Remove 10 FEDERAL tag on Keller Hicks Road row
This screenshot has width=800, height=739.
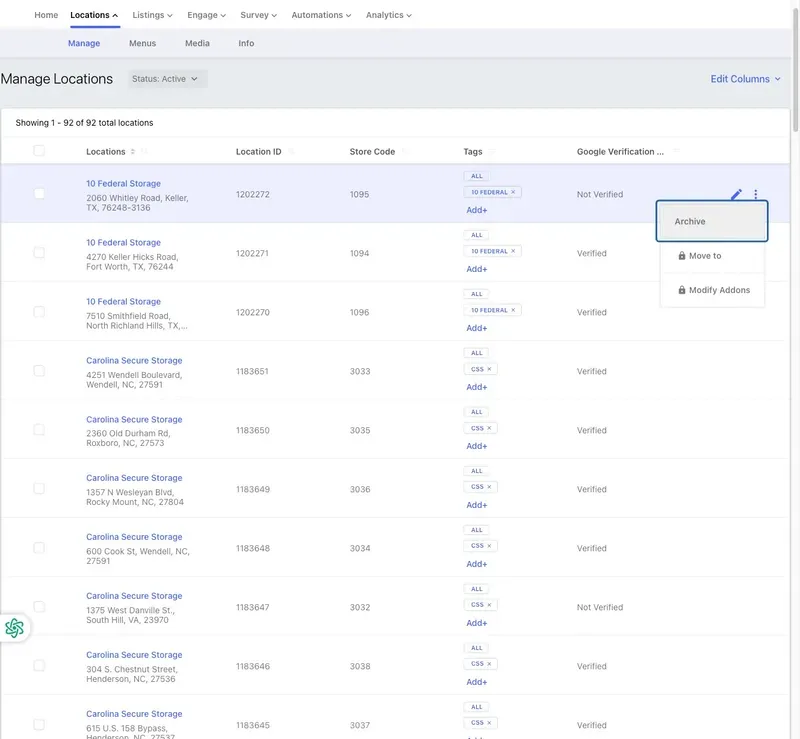point(513,251)
